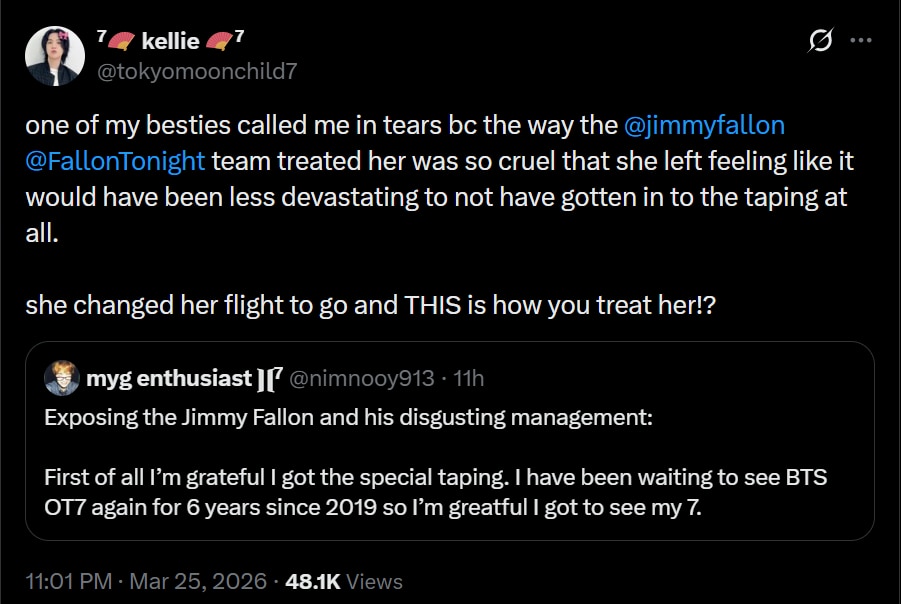
Task: Click the line "she changed her flight"
Action: coord(370,305)
